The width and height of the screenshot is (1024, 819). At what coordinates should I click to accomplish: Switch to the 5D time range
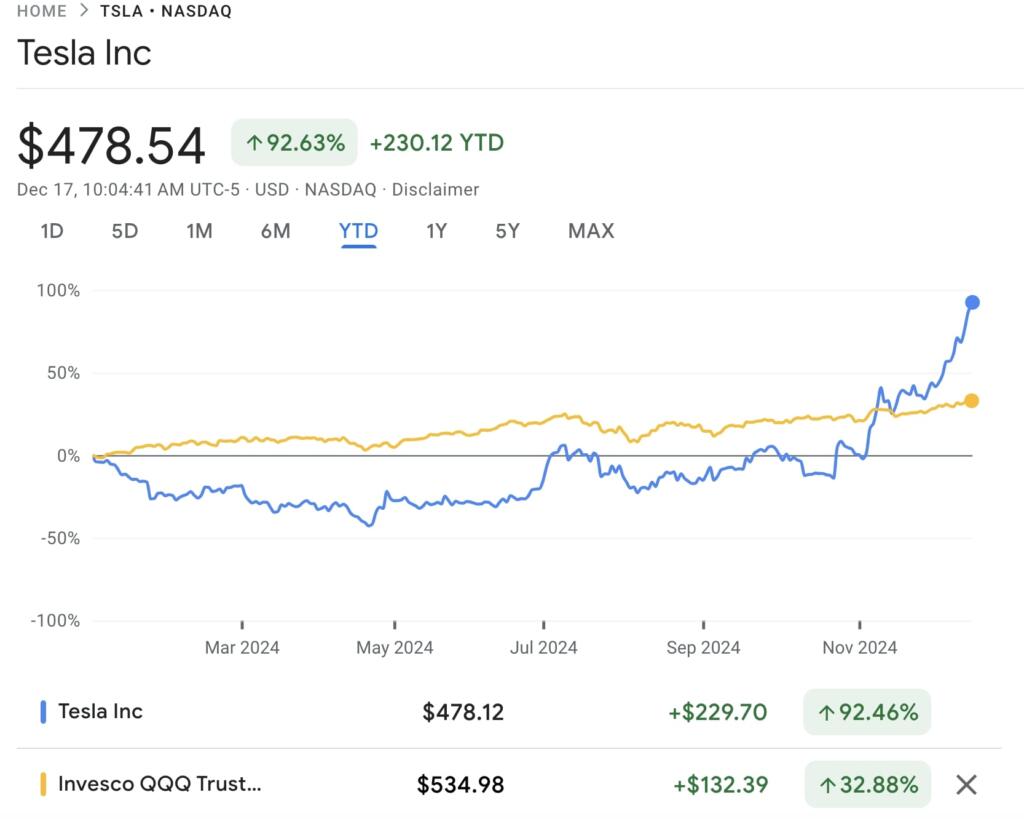point(124,231)
